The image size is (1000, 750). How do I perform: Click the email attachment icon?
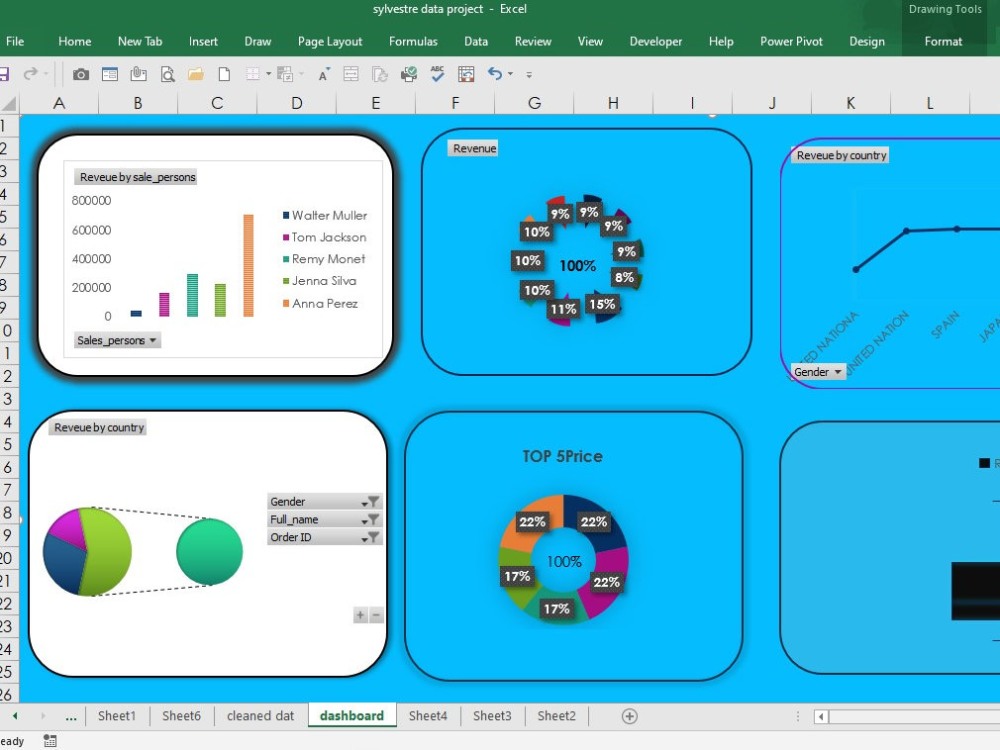[138, 75]
